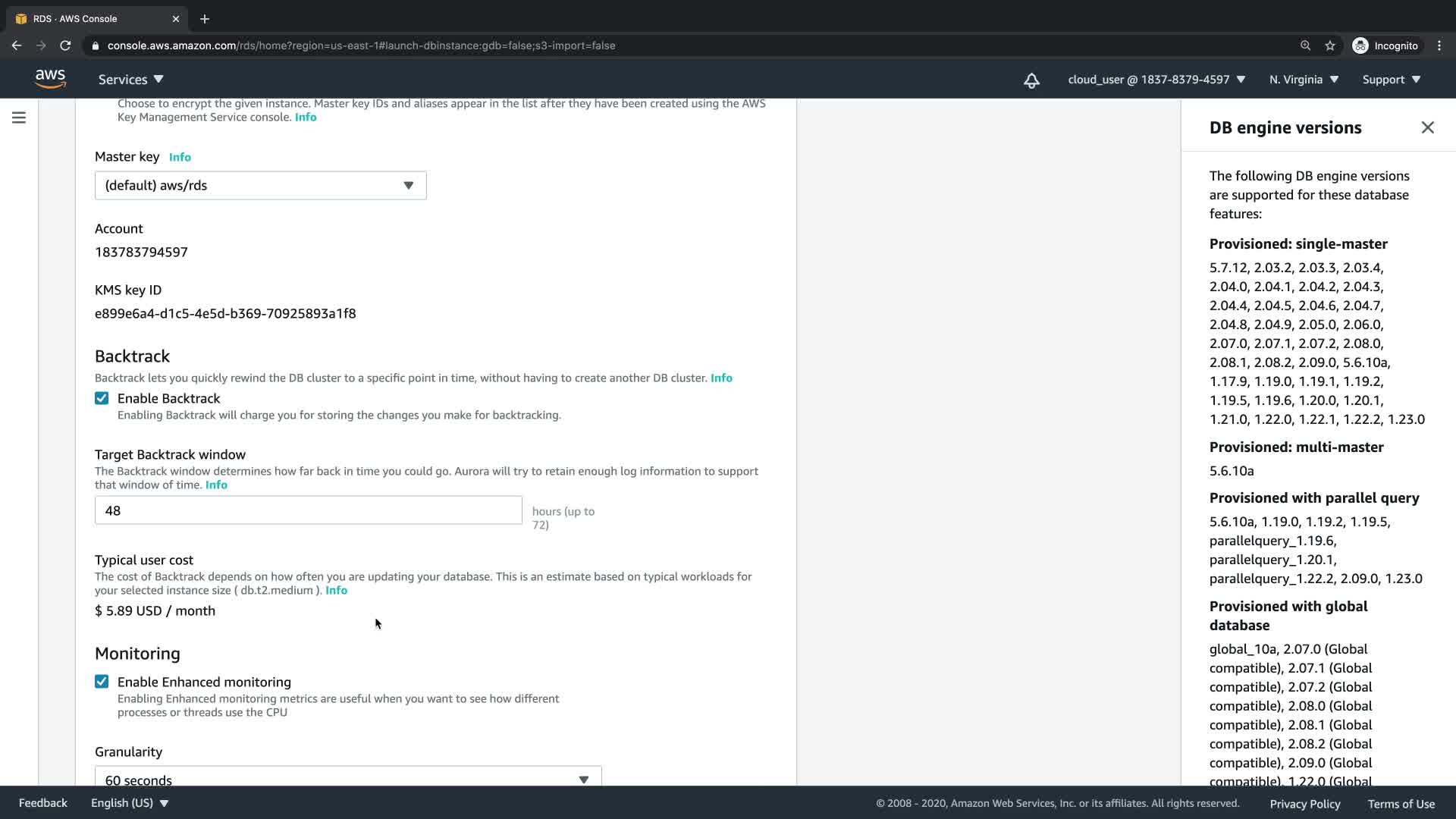Screen dimensions: 1456x819
Task: Click the Target Backtrack window input field
Action: 308,510
